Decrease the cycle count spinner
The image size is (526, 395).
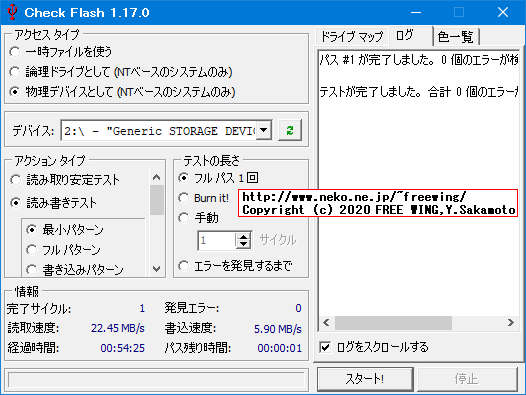pos(244,244)
